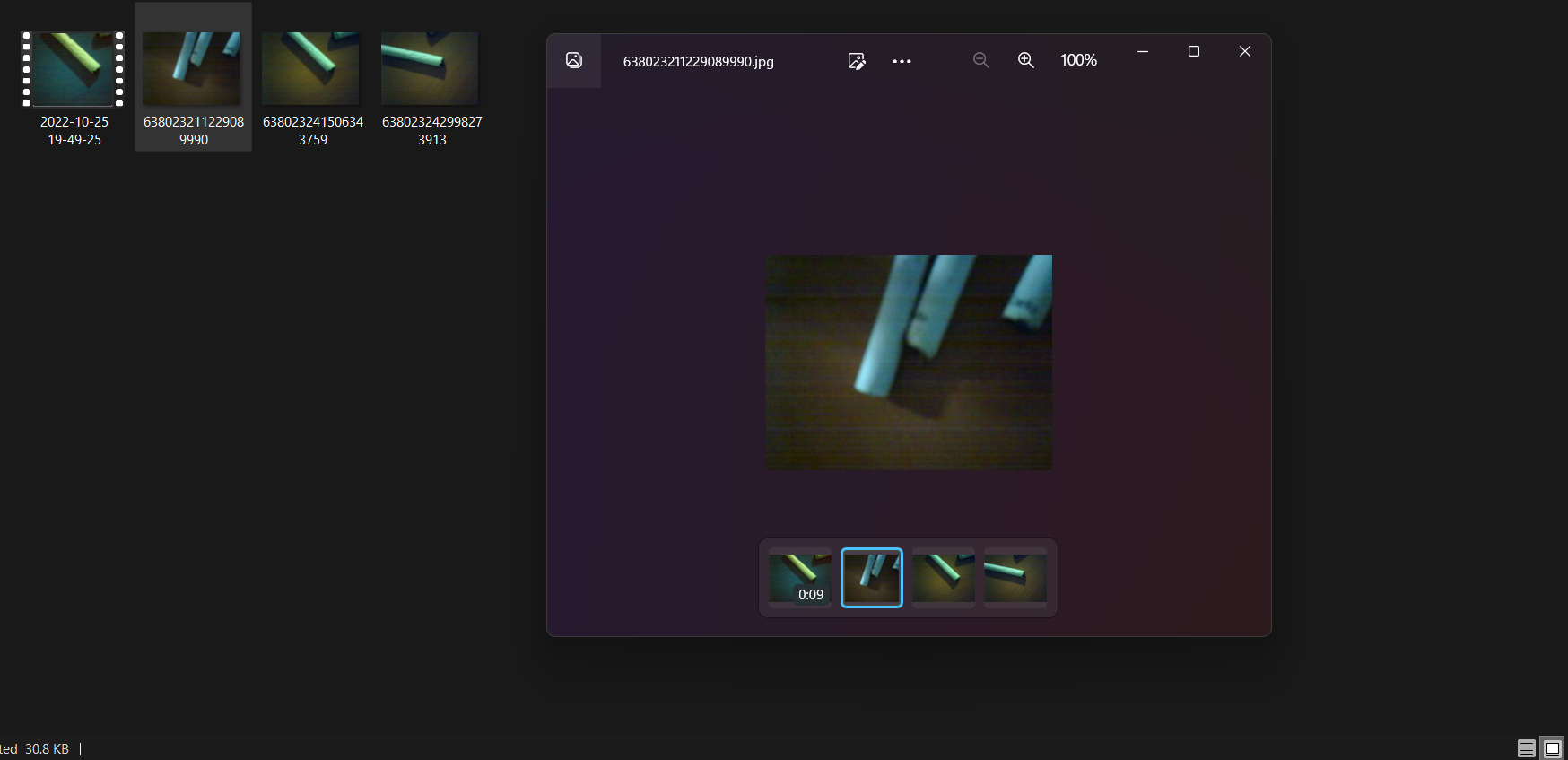Click the Photos app gallery icon

pyautogui.click(x=574, y=60)
